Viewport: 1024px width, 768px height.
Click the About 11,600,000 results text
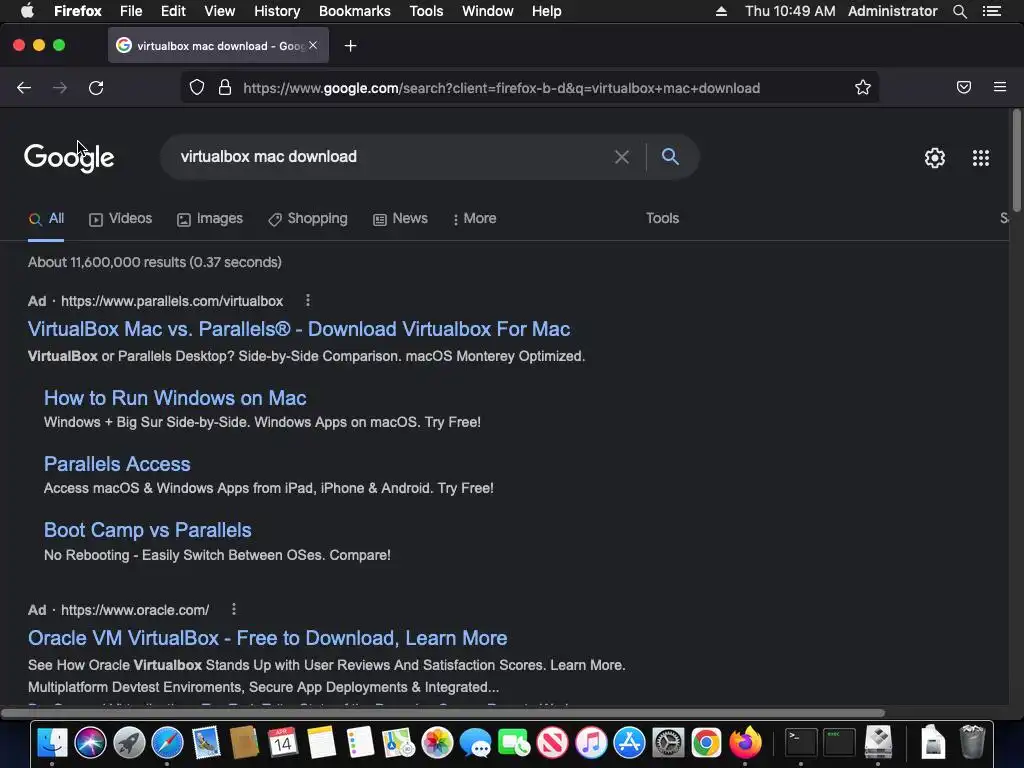click(x=155, y=262)
